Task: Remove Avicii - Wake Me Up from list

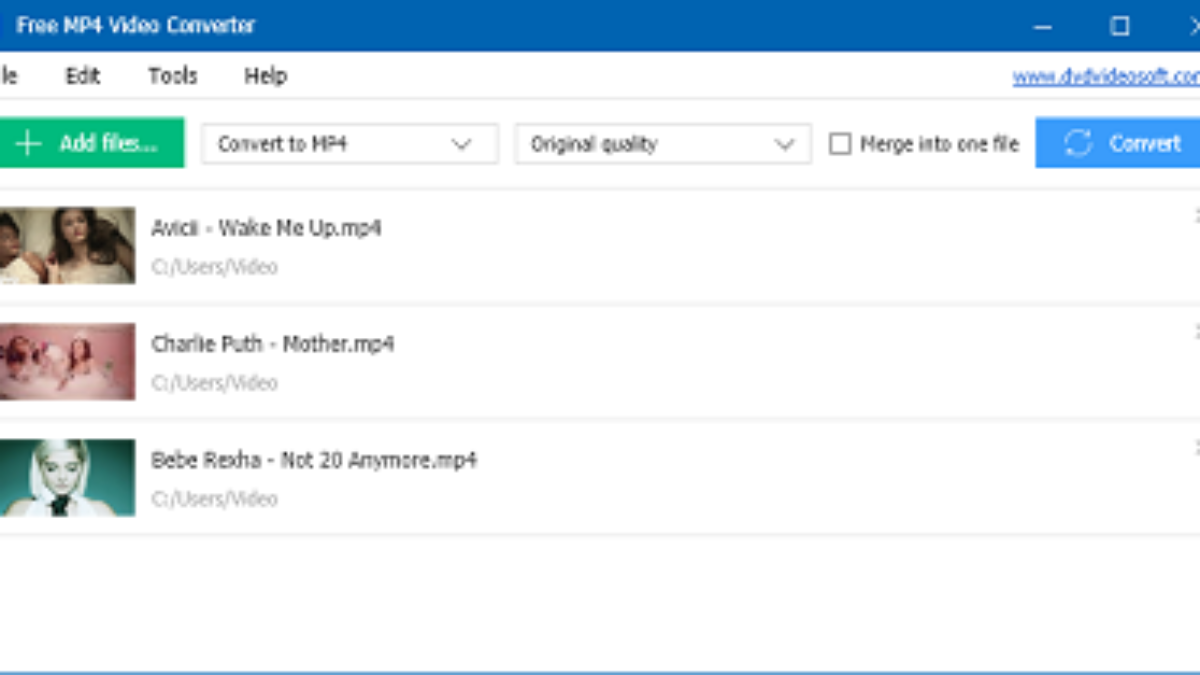Action: 1196,215
